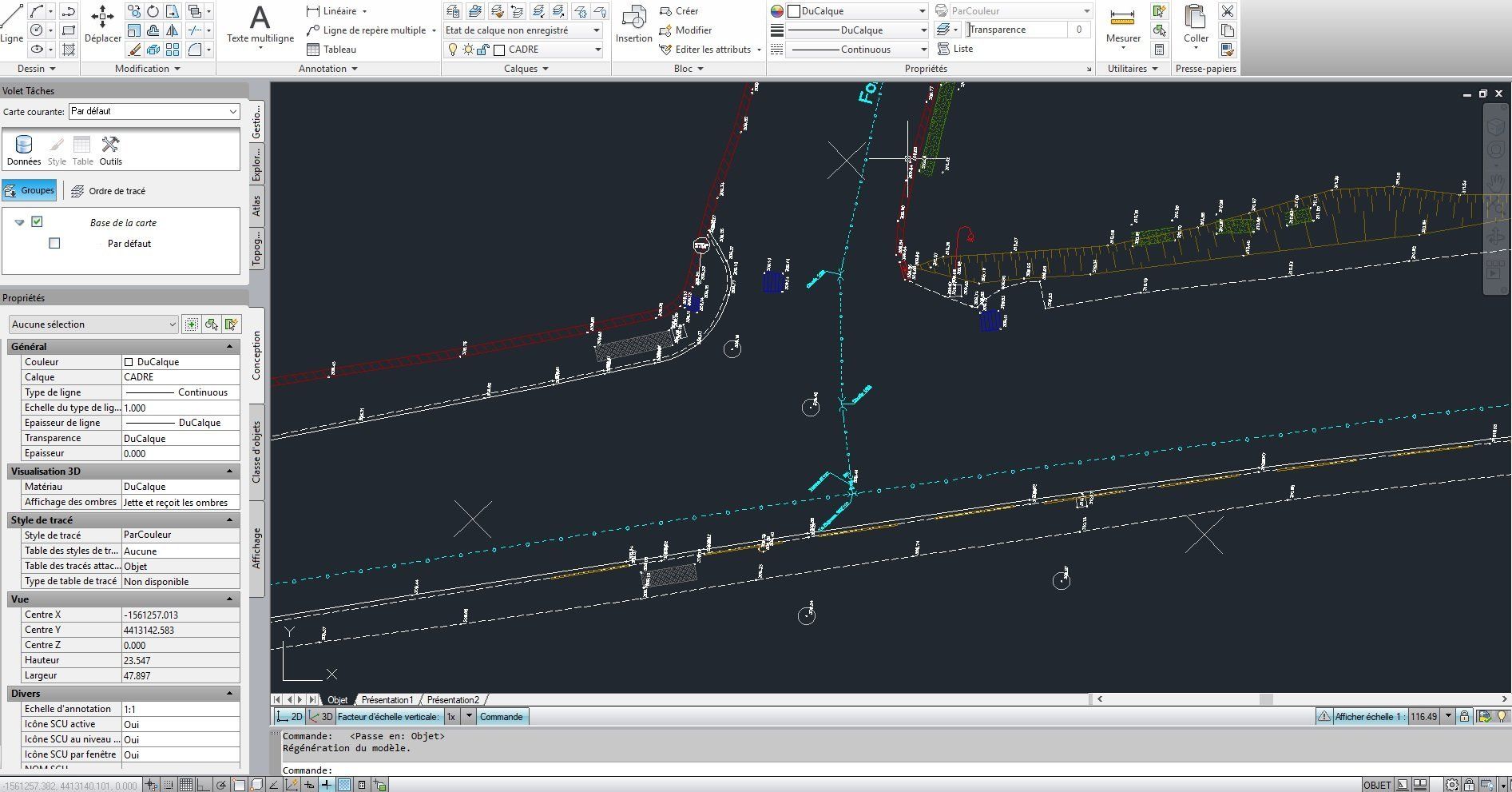Open the DuCalque color swatch dropdown
Screen dimensions: 1512x792
tap(856, 11)
